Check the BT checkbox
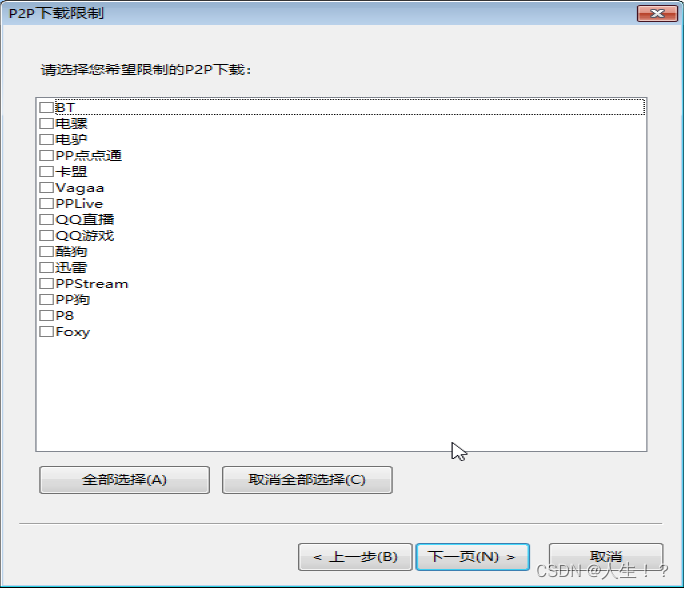The width and height of the screenshot is (684, 589). click(x=46, y=107)
